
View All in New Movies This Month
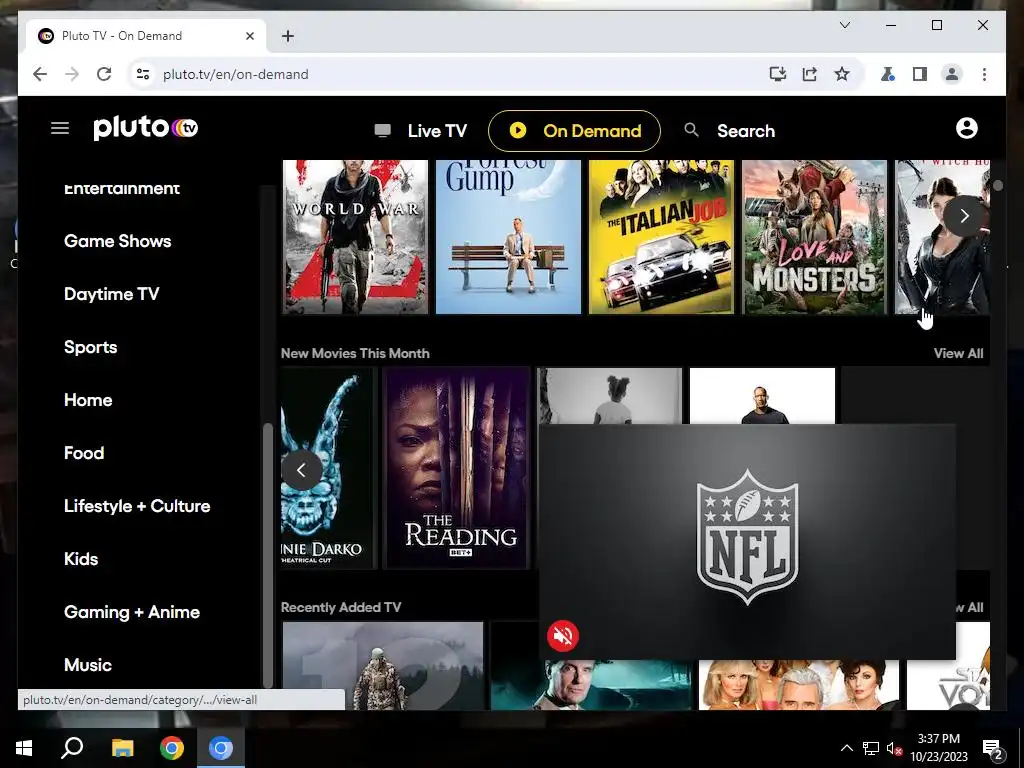tap(958, 353)
